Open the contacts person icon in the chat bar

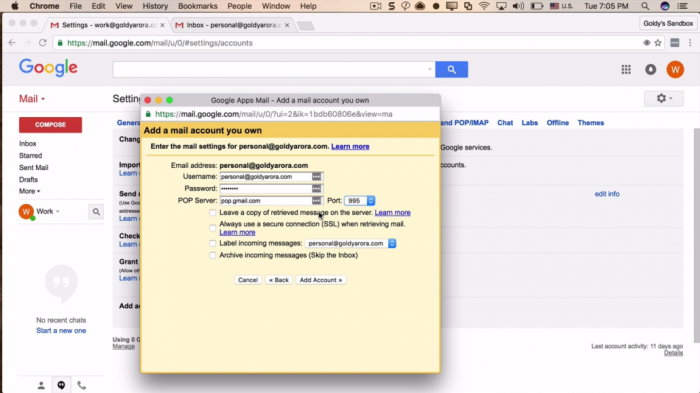coord(41,385)
